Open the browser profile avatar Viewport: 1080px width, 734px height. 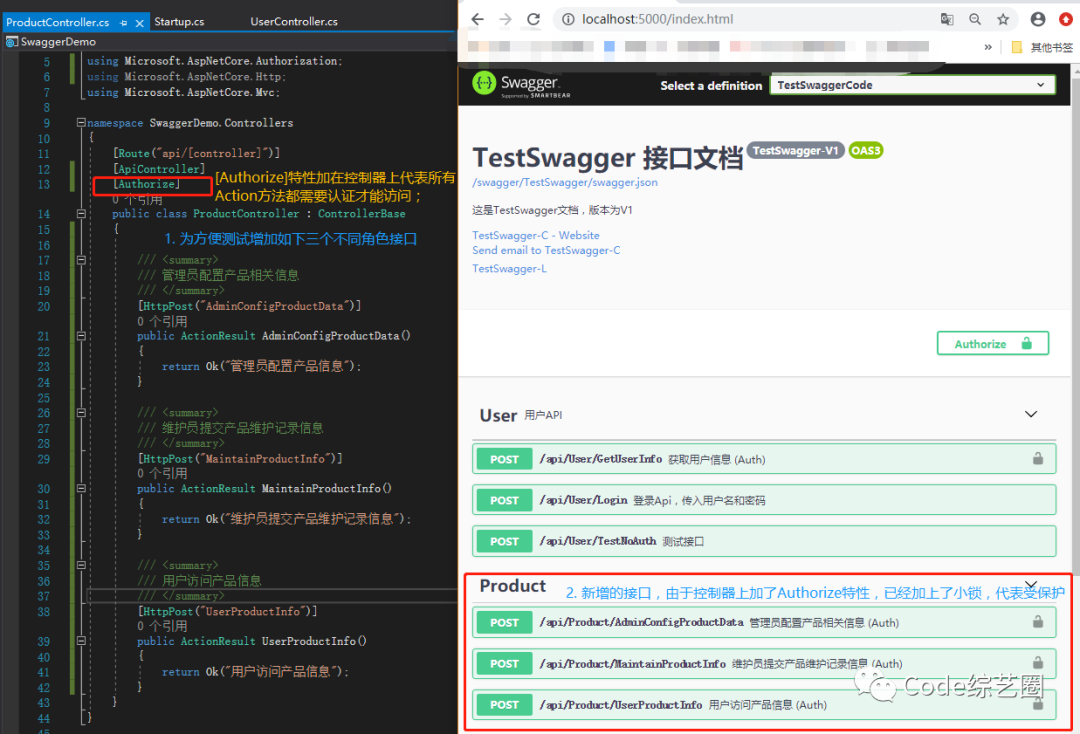coord(1038,19)
